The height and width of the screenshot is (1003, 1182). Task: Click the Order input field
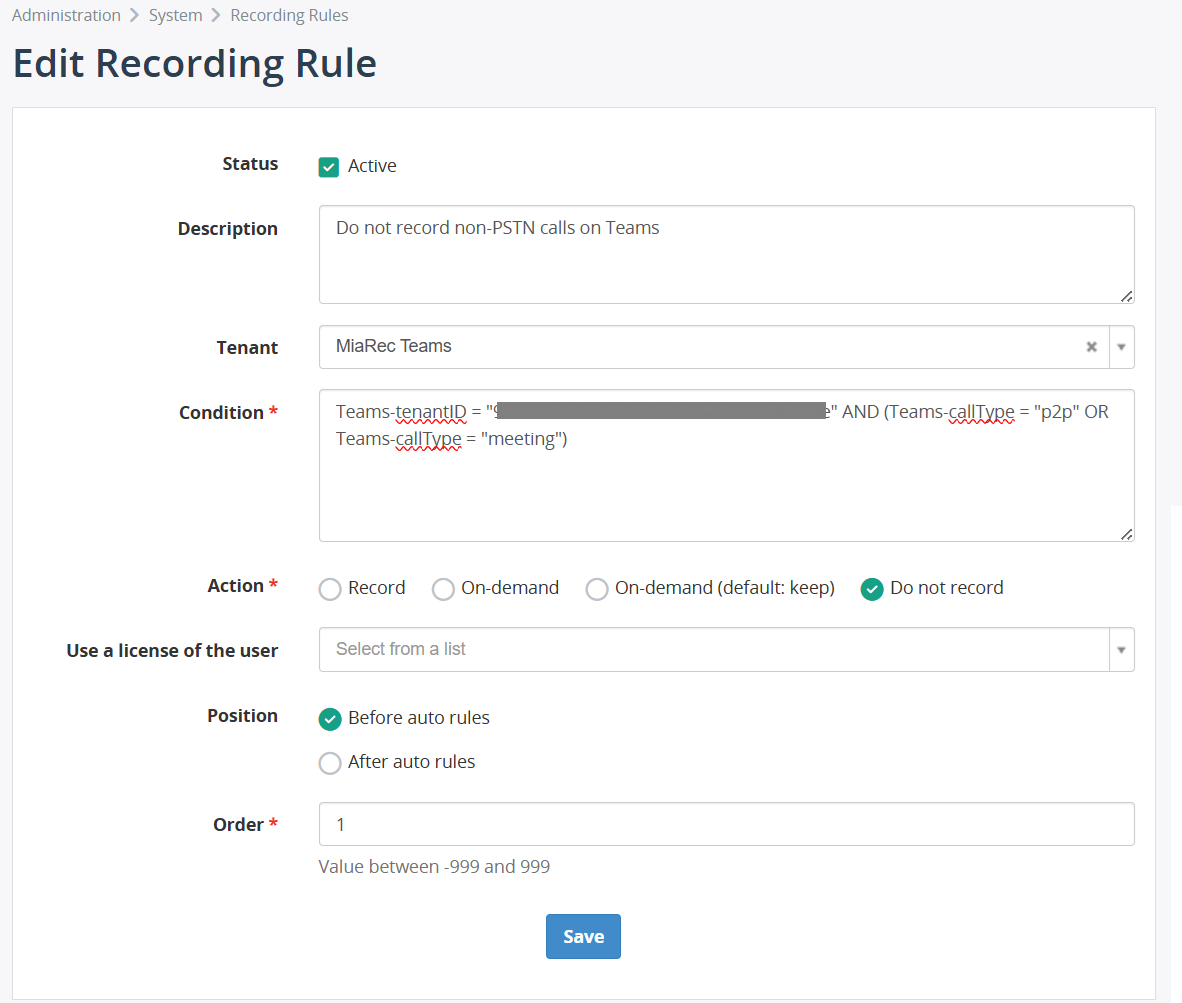[725, 824]
